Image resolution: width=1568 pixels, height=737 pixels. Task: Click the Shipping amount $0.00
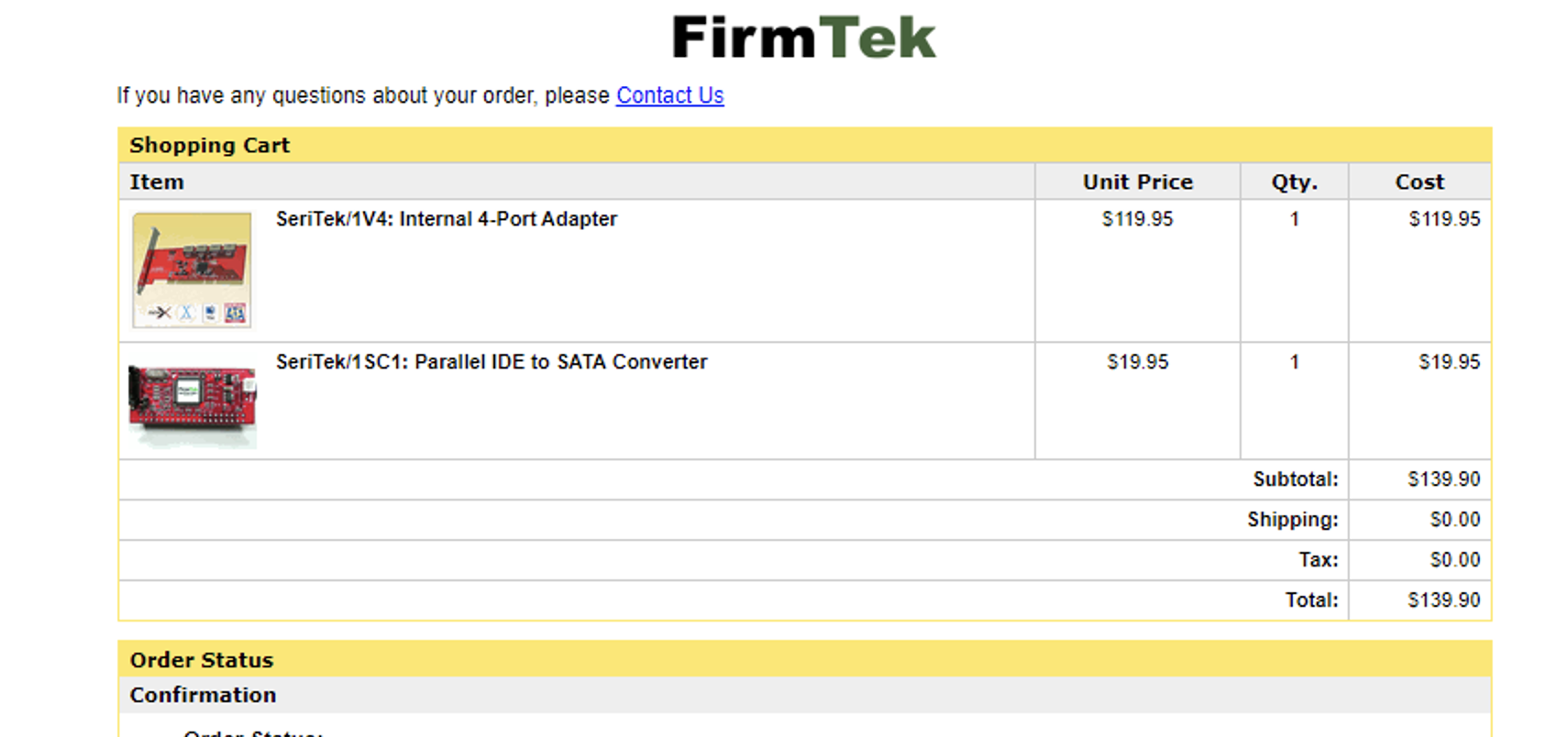point(1455,520)
